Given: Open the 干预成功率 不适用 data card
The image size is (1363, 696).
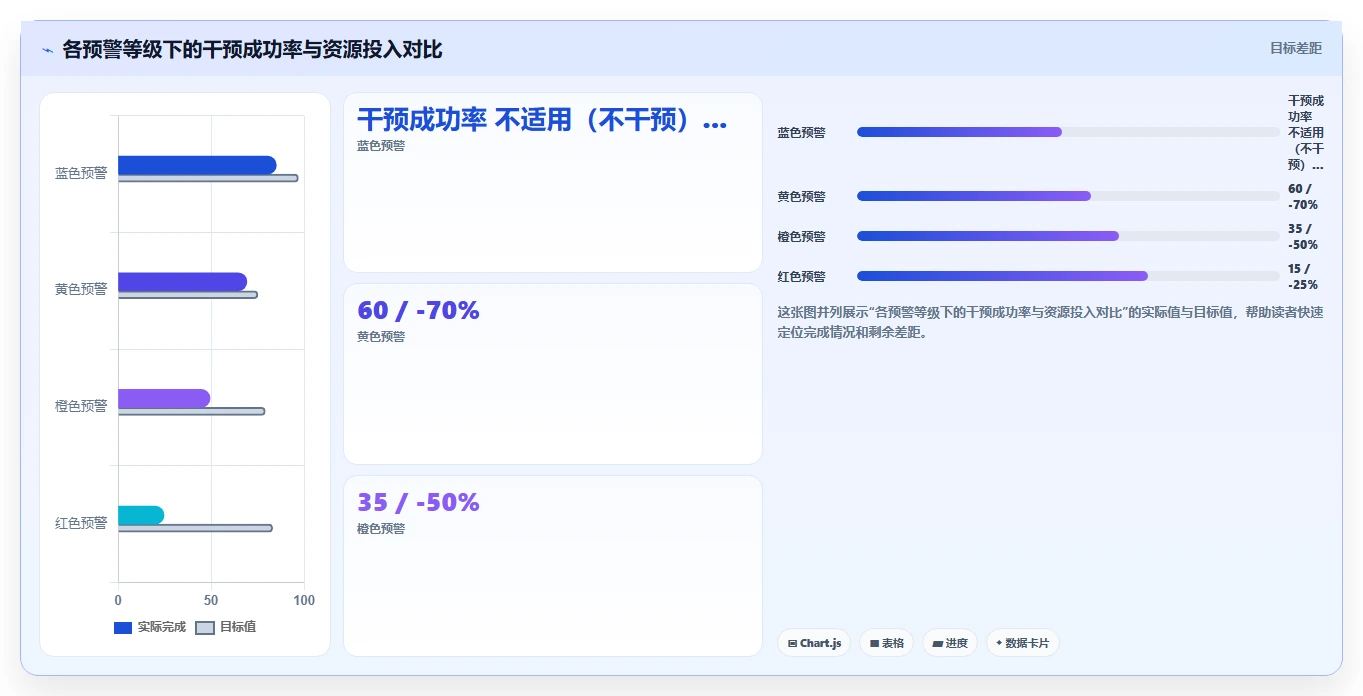Looking at the screenshot, I should pos(553,182).
